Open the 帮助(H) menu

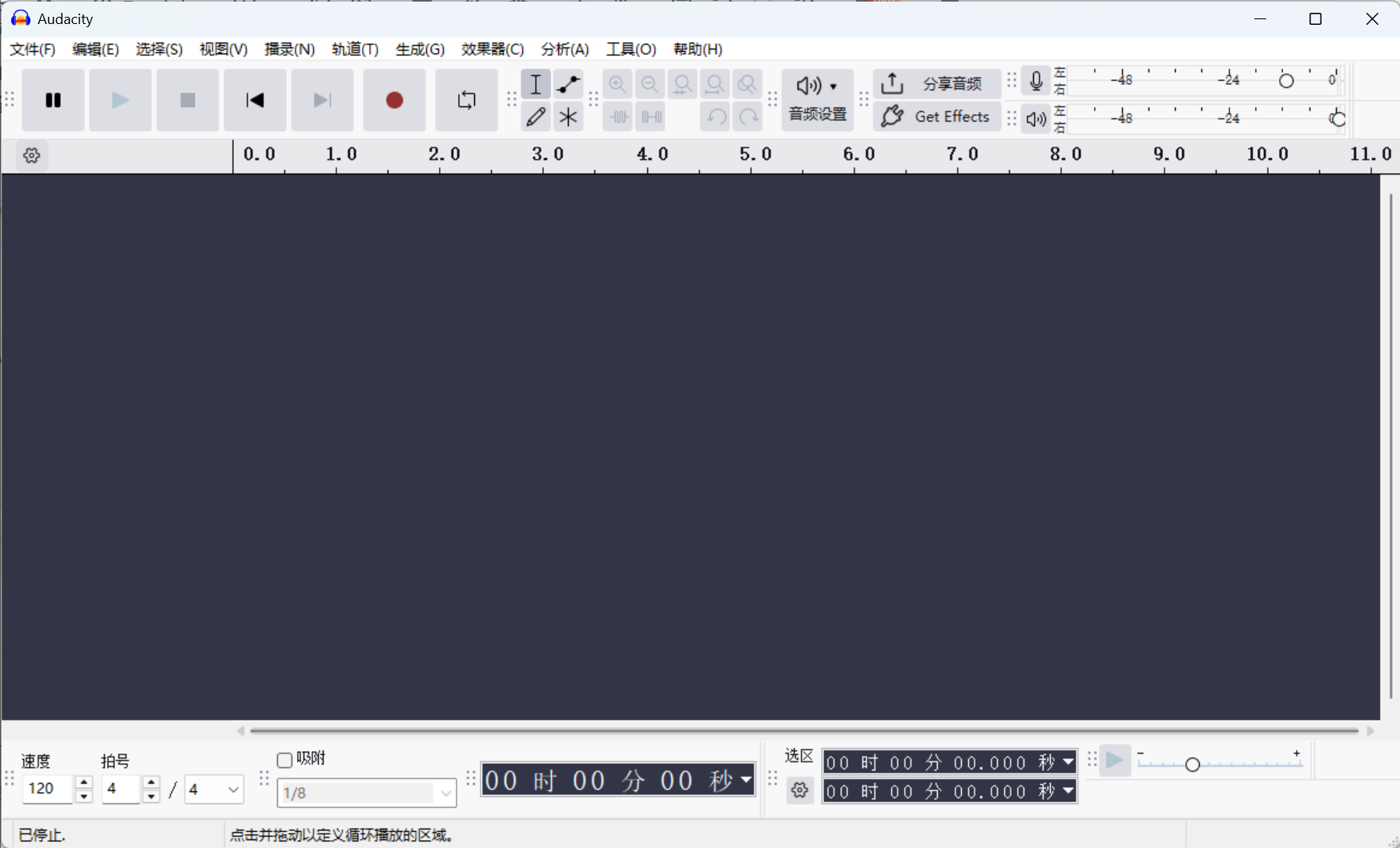pos(698,50)
